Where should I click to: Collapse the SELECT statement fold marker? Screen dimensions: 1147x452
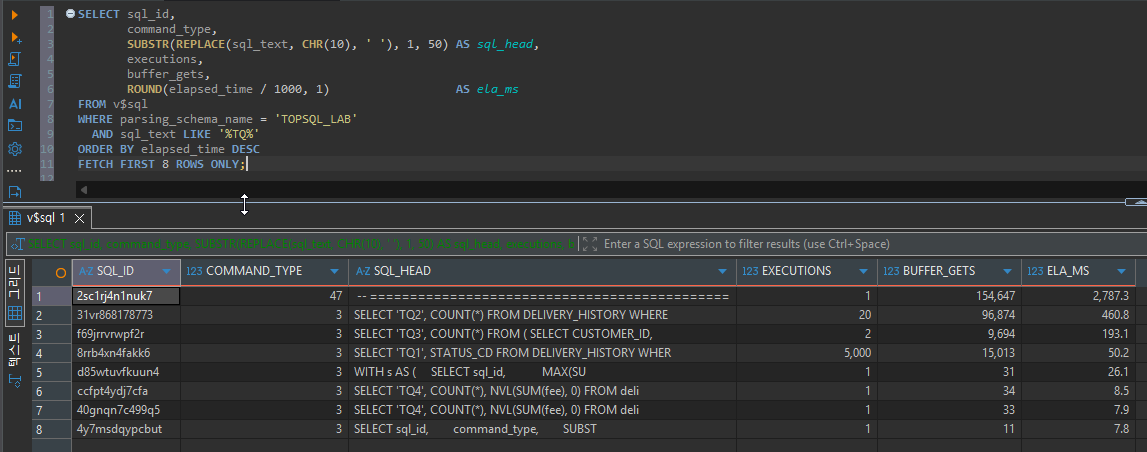pos(70,13)
